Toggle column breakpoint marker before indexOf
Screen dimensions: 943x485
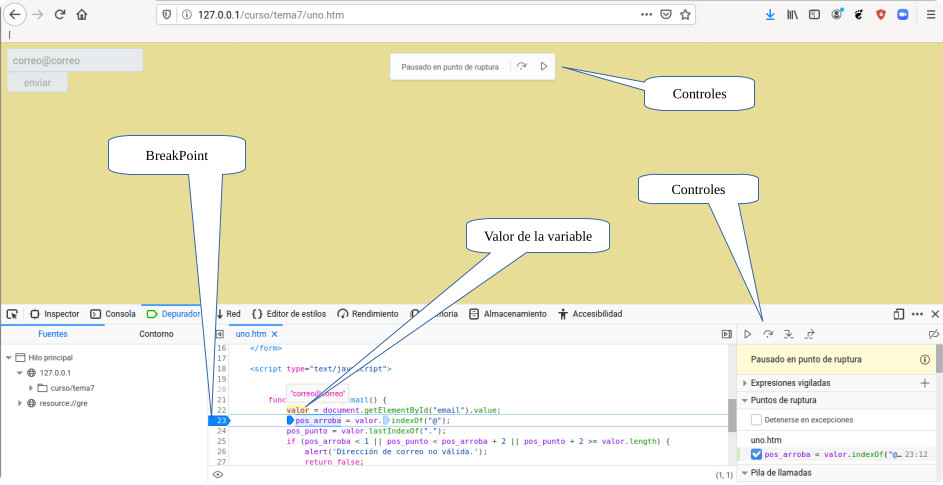pos(386,421)
